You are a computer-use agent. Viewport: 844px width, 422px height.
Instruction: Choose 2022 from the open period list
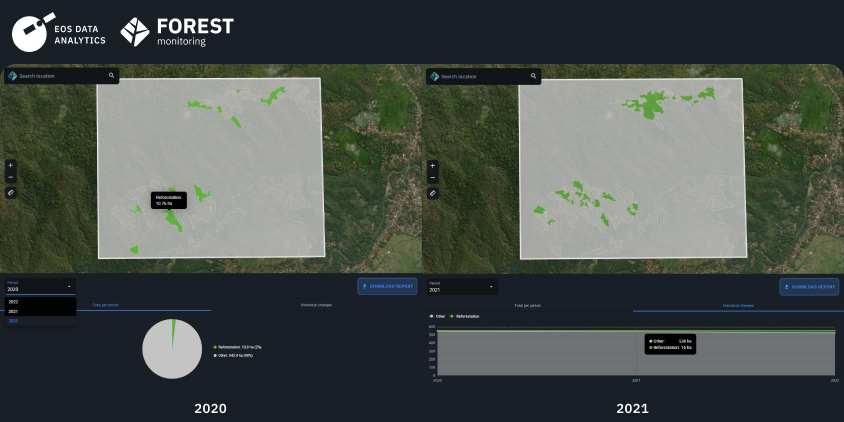click(40, 302)
